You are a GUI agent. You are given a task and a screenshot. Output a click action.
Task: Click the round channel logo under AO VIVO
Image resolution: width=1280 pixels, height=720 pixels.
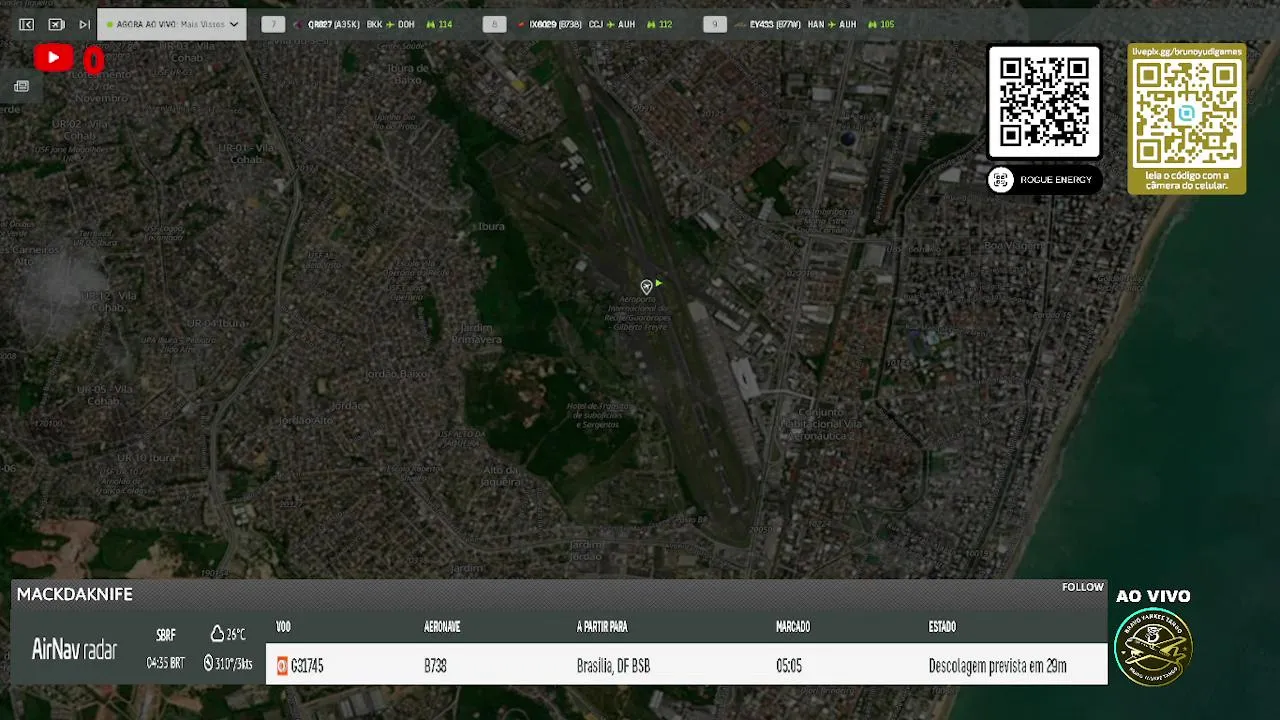coord(1153,647)
